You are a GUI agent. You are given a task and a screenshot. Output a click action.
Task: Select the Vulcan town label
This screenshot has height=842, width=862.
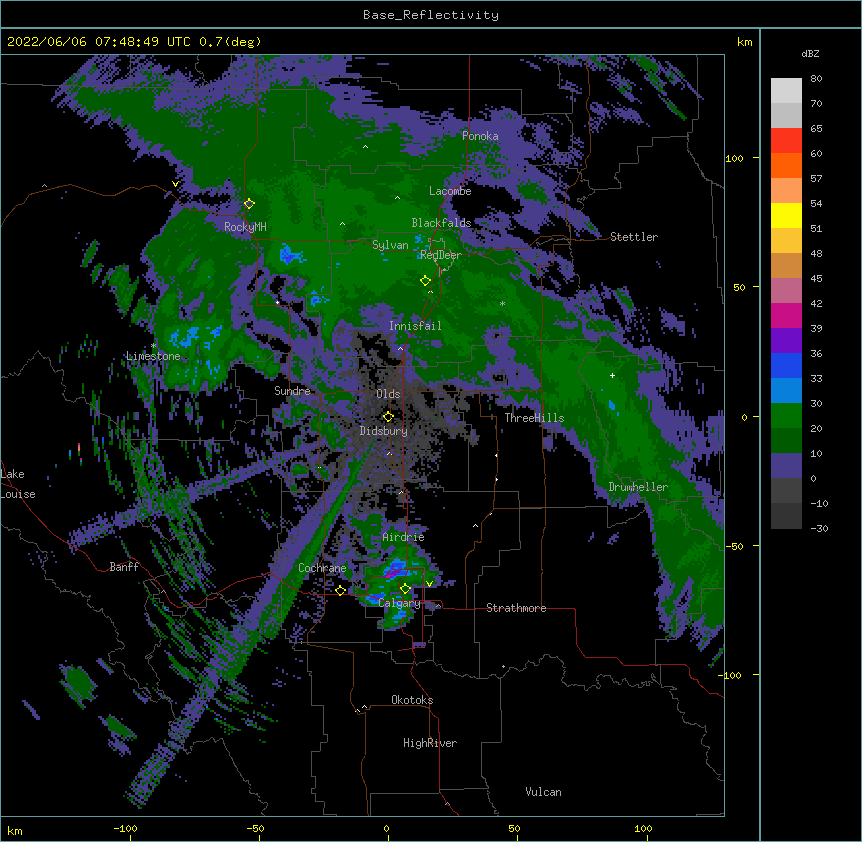coord(543,792)
